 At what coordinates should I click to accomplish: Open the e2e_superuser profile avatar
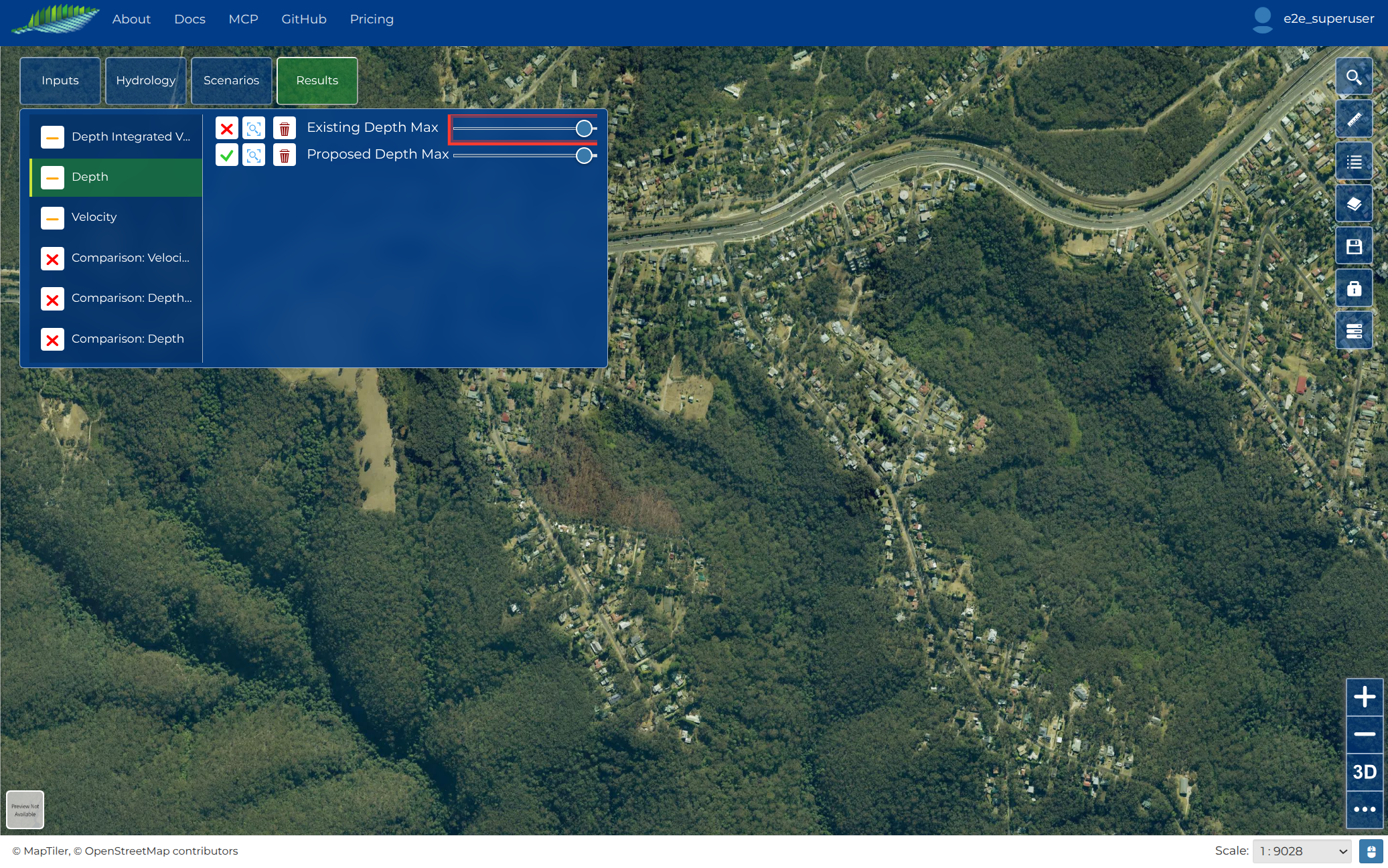(1262, 19)
